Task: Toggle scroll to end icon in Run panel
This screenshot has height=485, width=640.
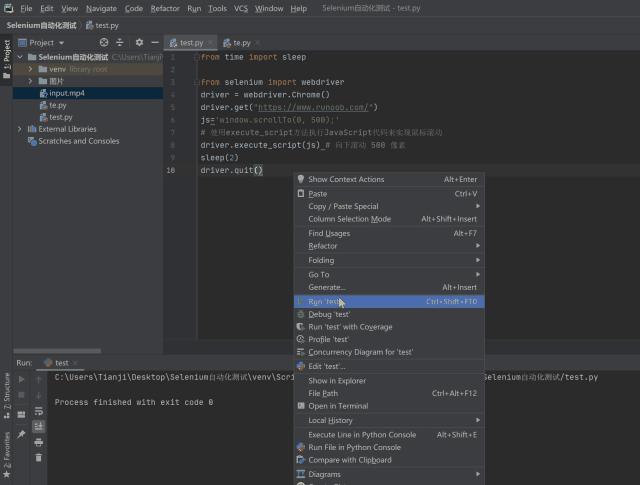Action: (39, 426)
